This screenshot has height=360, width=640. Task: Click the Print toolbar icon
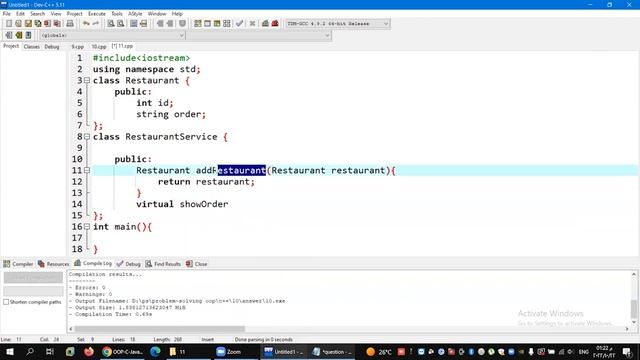pyautogui.click(x=70, y=24)
